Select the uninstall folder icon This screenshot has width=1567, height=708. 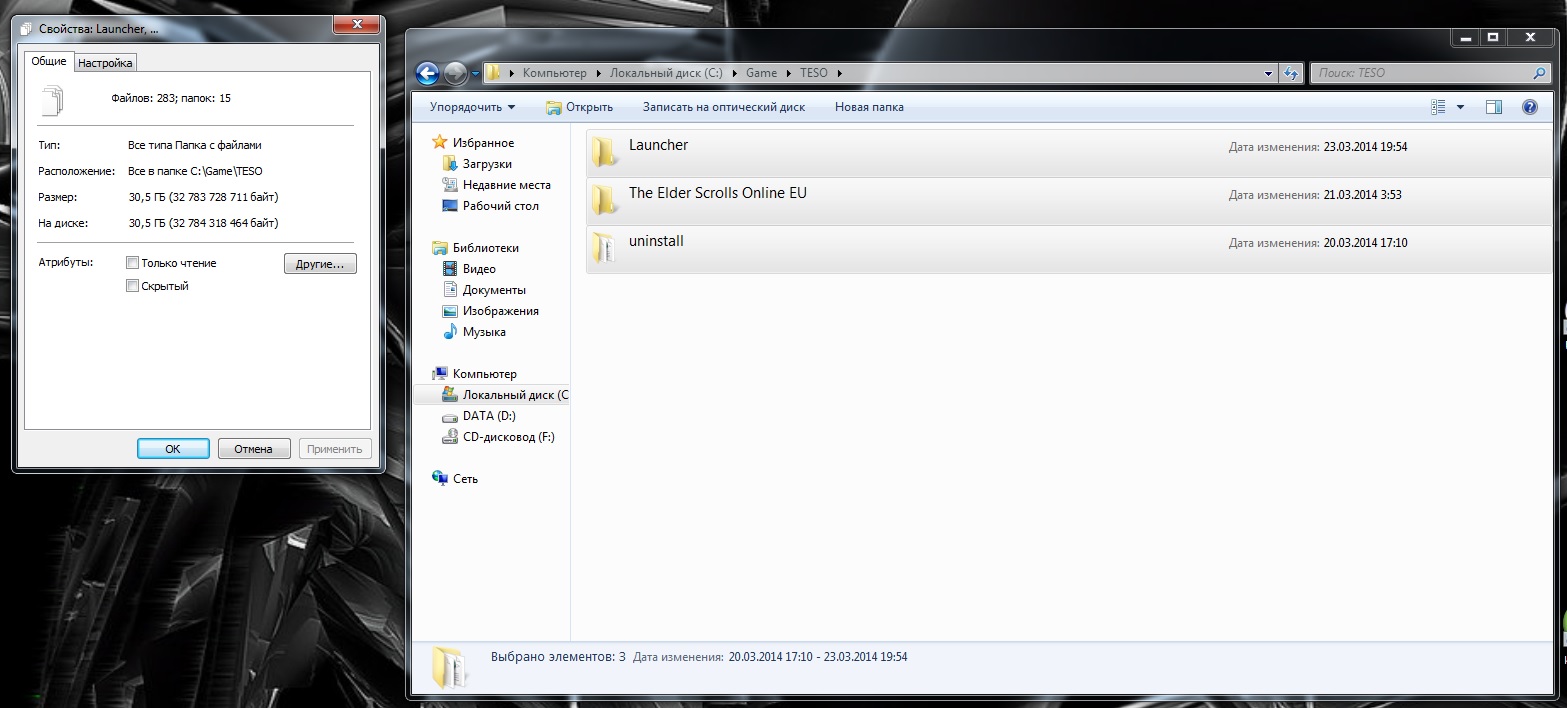pyautogui.click(x=603, y=247)
